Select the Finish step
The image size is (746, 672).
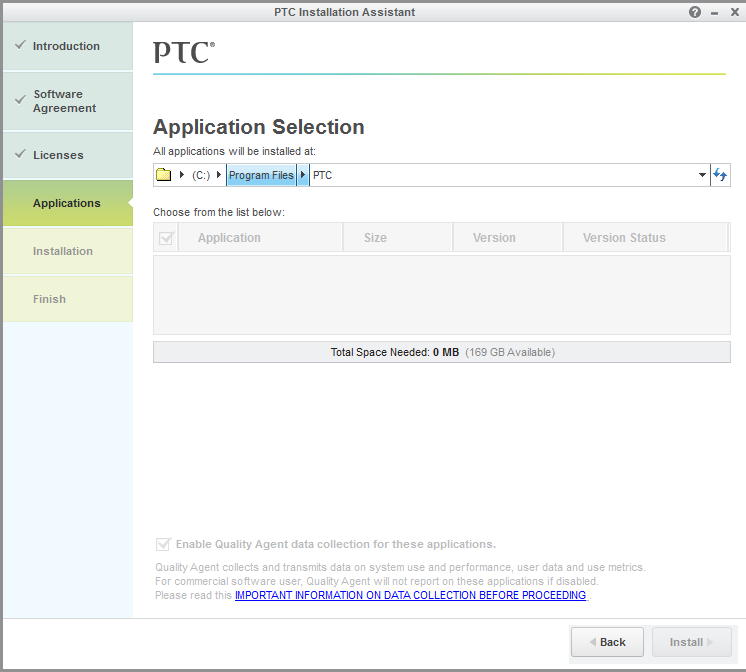click(68, 299)
